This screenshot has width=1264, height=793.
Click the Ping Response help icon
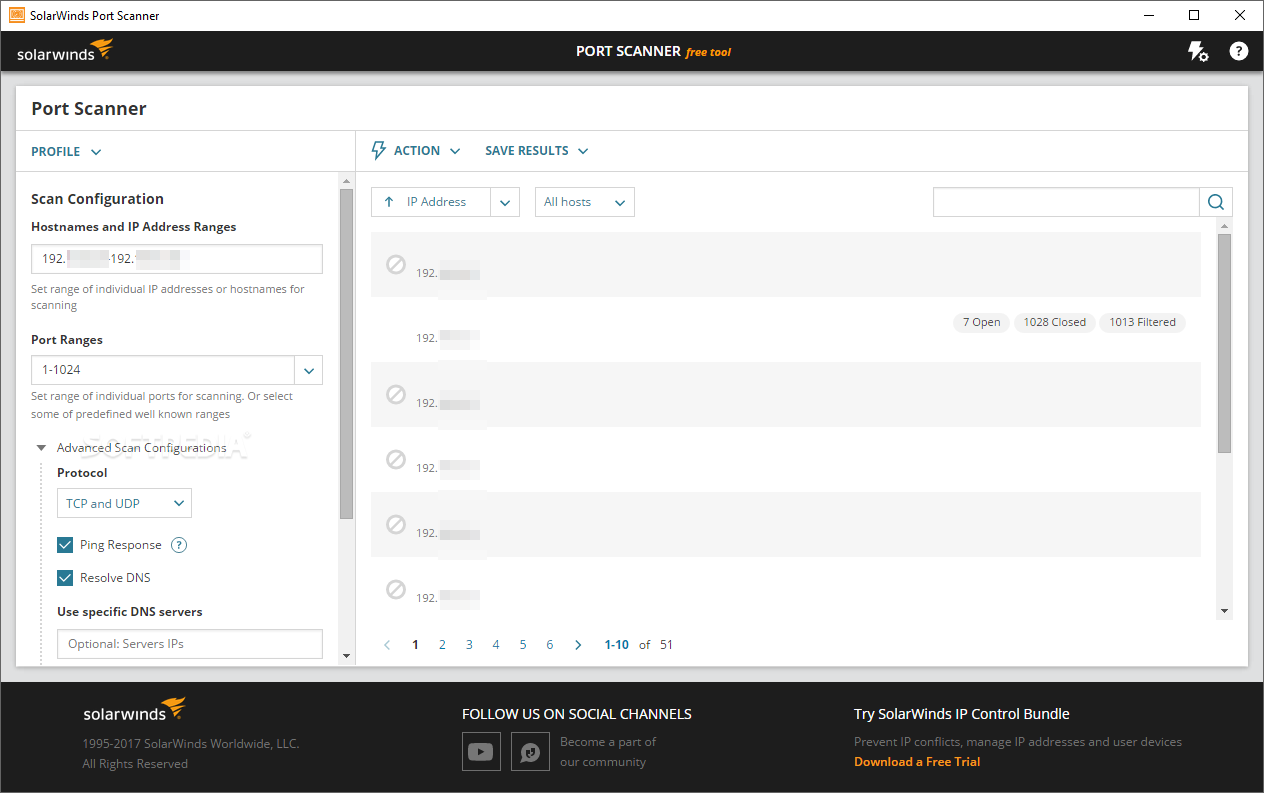[x=179, y=545]
